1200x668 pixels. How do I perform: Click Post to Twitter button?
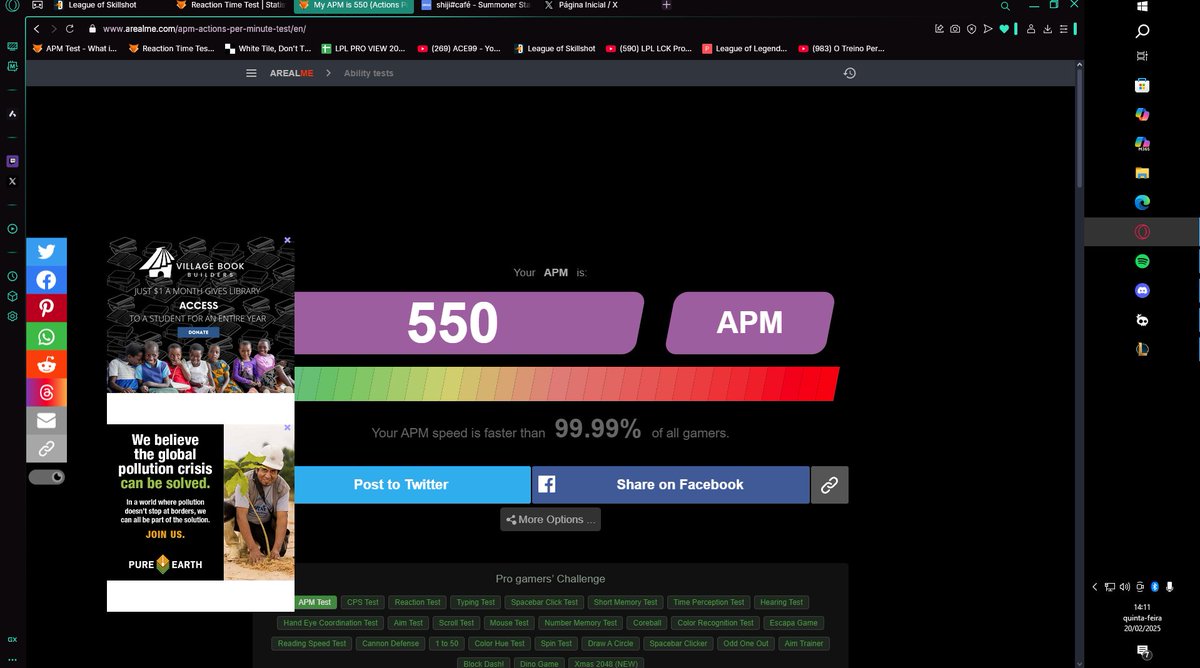click(401, 484)
